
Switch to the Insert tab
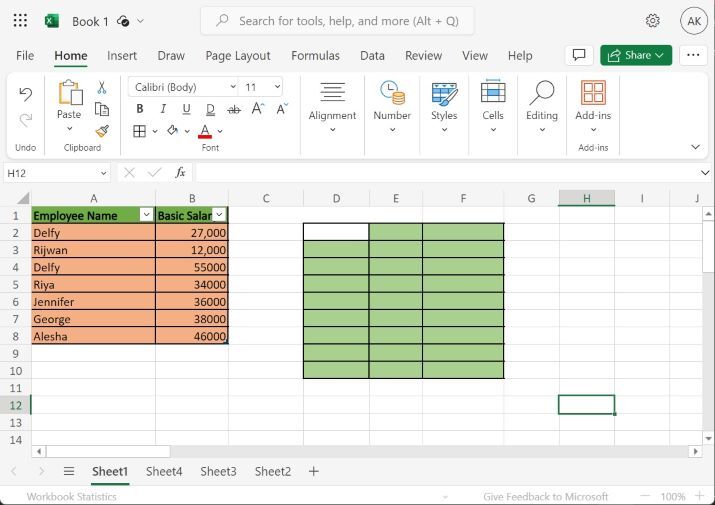(x=122, y=56)
